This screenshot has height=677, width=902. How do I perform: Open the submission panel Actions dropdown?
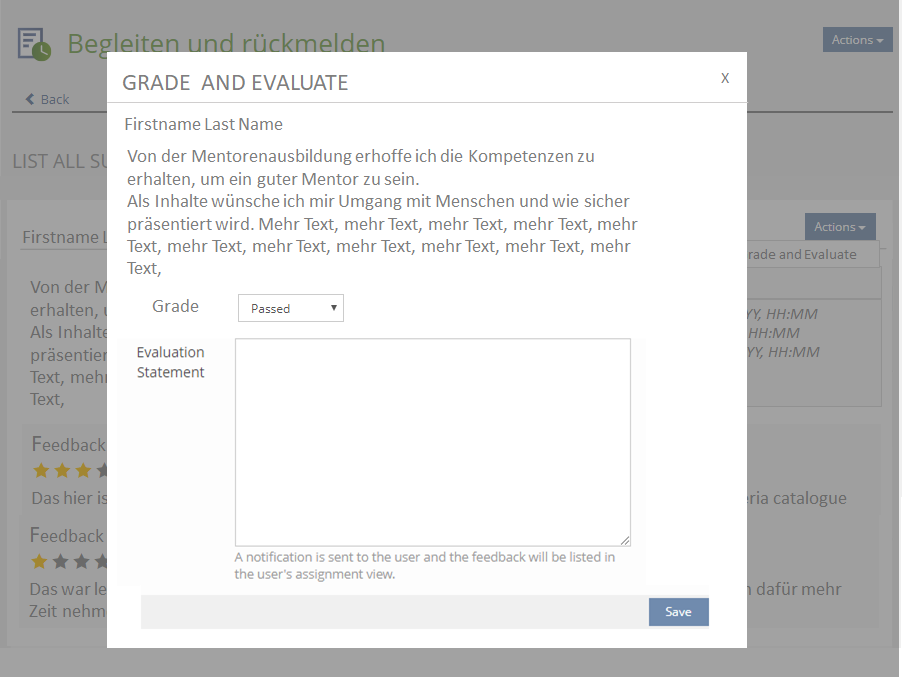[839, 227]
